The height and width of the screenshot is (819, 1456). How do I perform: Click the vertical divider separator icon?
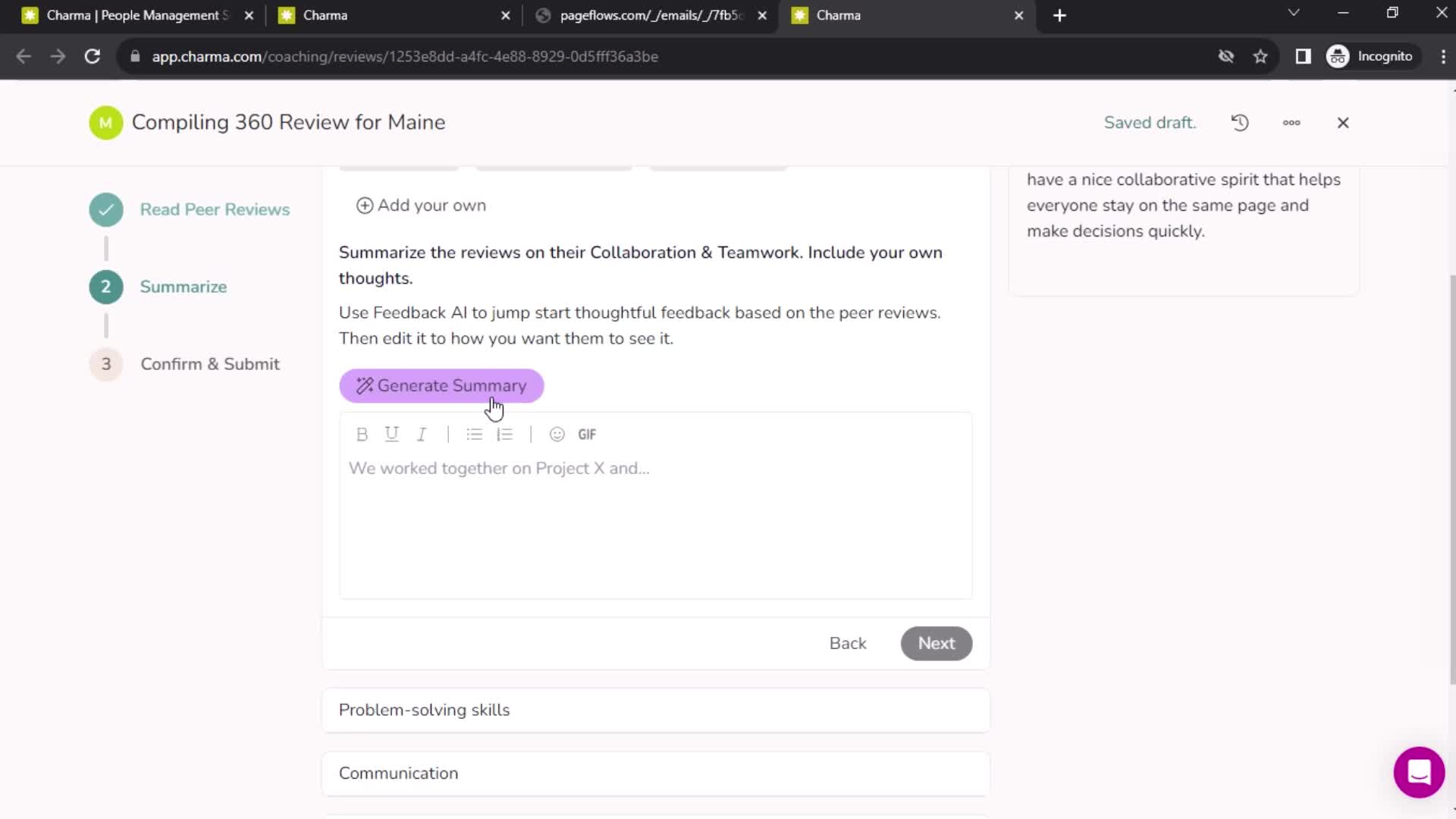click(x=447, y=433)
